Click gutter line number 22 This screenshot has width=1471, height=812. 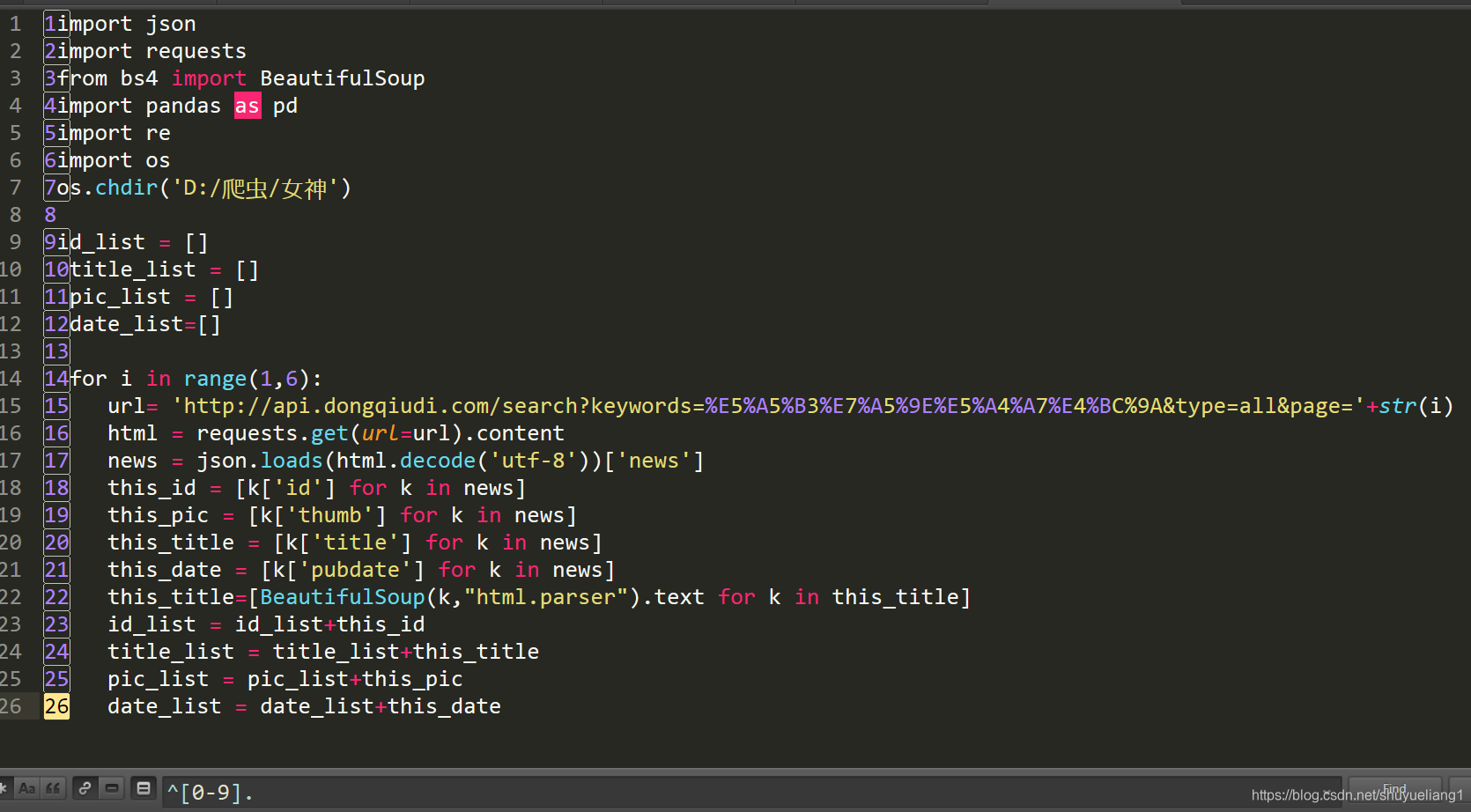pyautogui.click(x=11, y=597)
